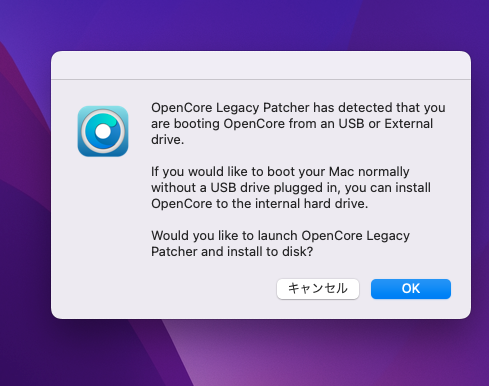Viewport: 489px width, 386px height.
Task: Click the paragraph about booting from USB
Action: [298, 124]
